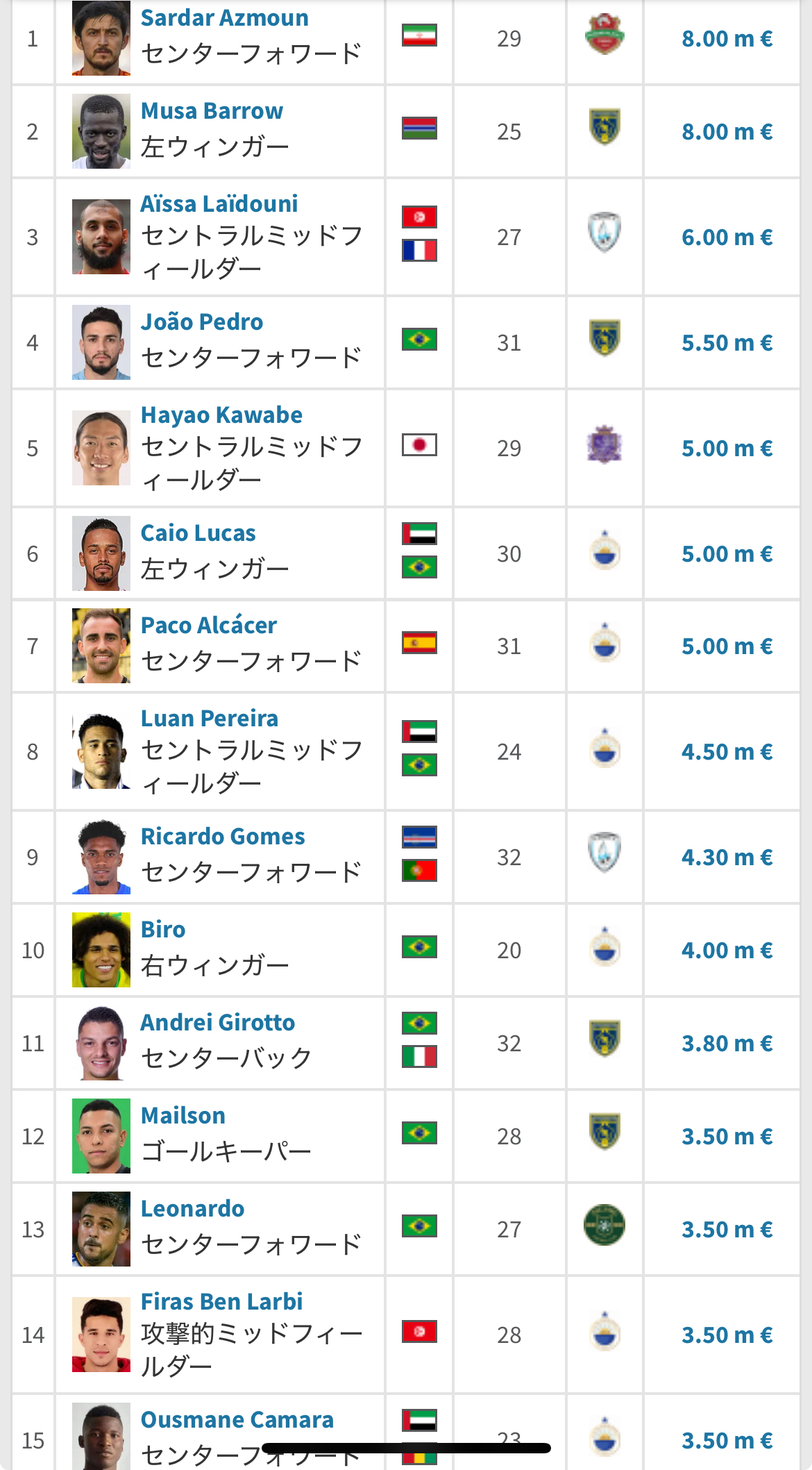The width and height of the screenshot is (812, 1470).
Task: Open the 4.30 m € market value link
Action: pos(727,858)
